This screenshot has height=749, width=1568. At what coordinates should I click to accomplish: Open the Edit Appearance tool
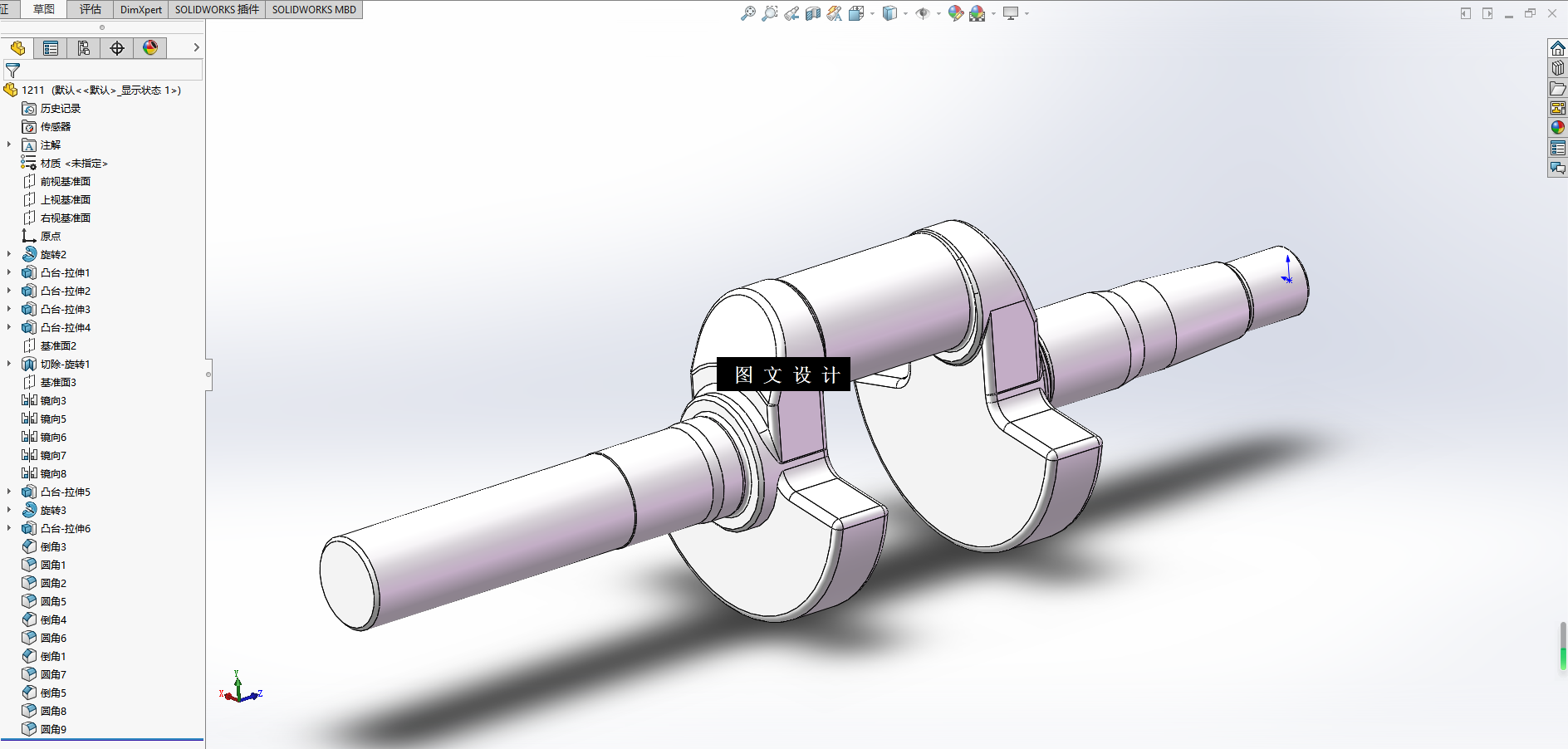click(x=956, y=13)
